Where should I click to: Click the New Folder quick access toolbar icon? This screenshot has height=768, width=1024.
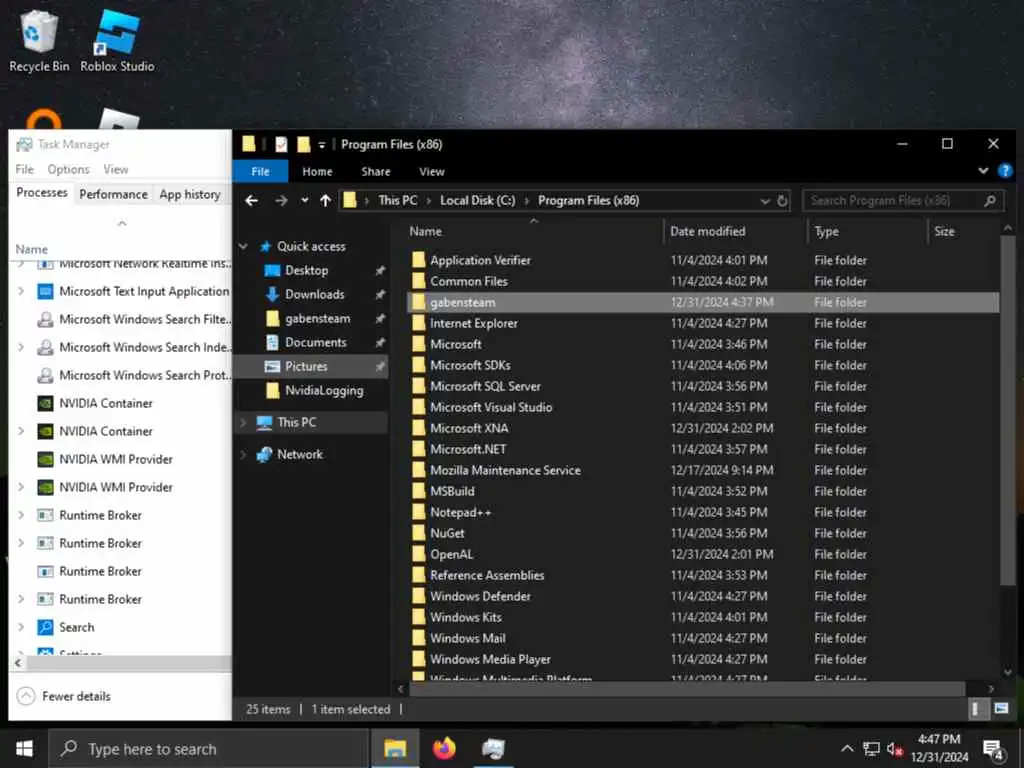click(x=304, y=144)
